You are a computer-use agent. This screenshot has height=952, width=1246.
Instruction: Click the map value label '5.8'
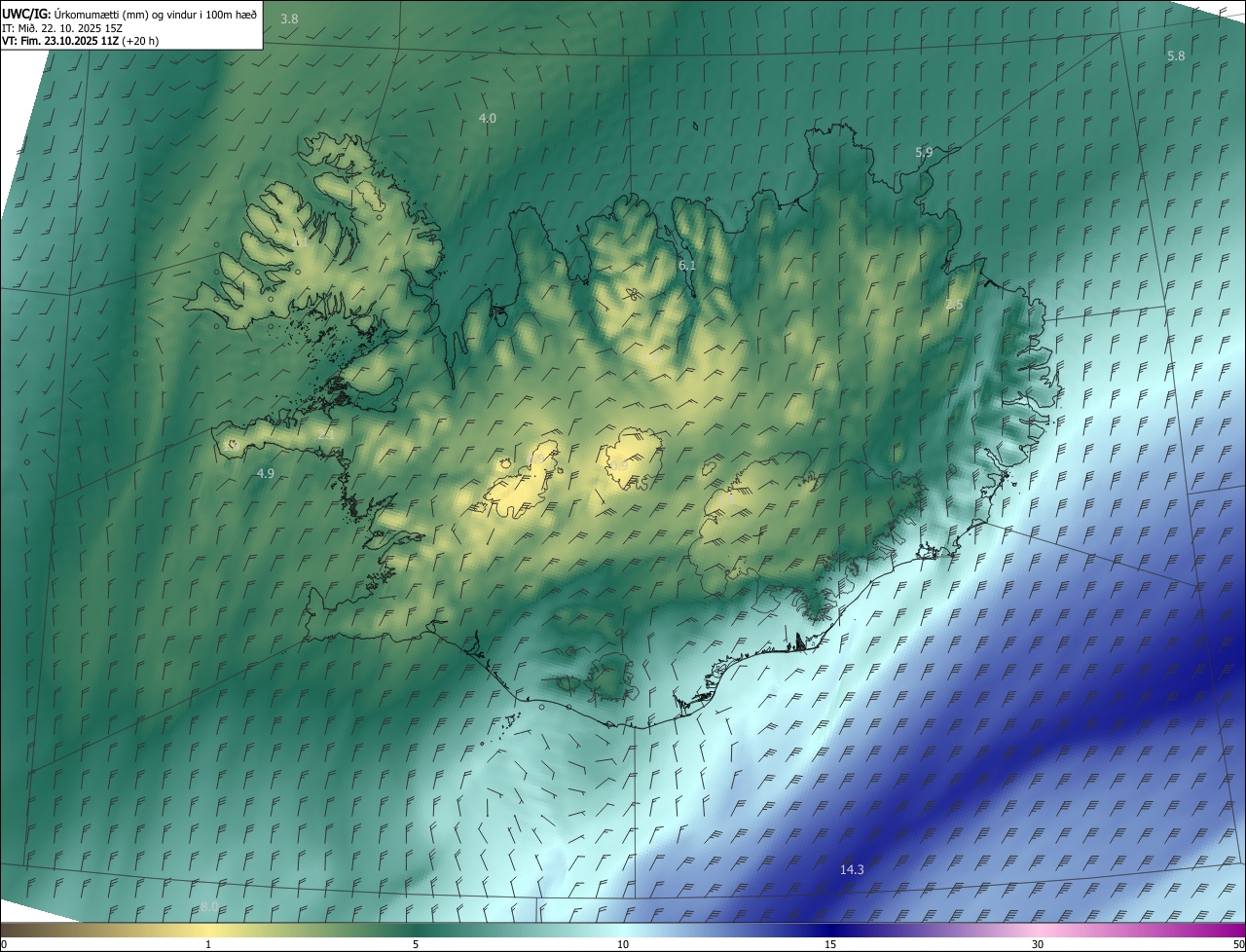click(1176, 55)
